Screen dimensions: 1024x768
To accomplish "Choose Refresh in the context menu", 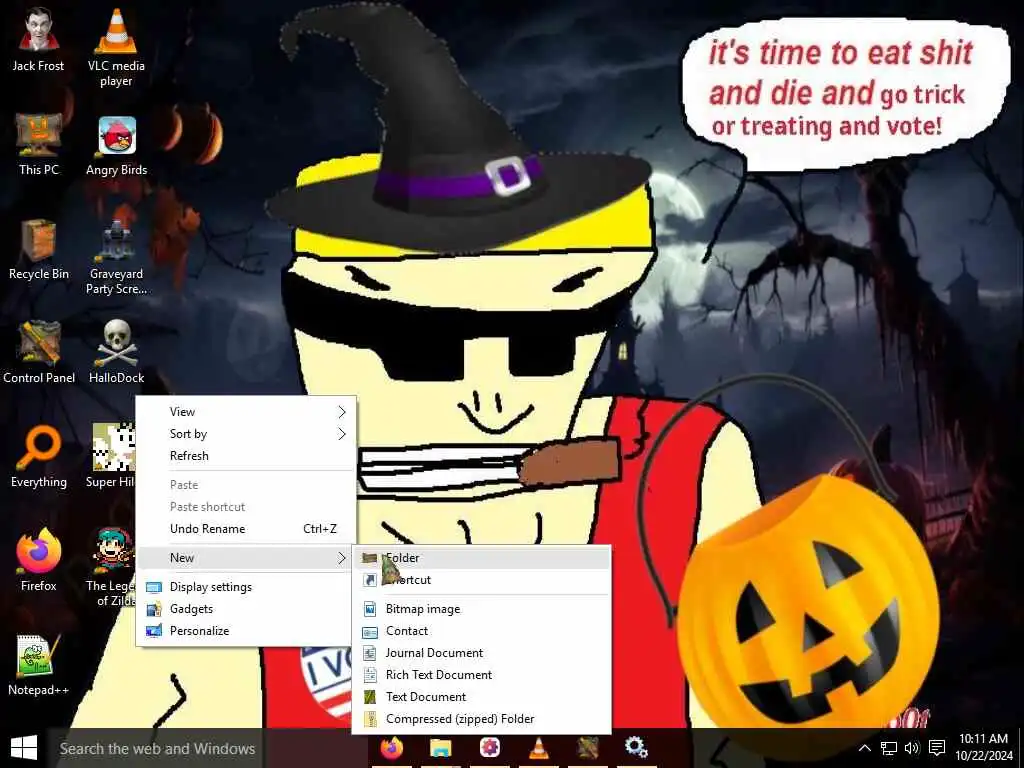I will pyautogui.click(x=246, y=456).
